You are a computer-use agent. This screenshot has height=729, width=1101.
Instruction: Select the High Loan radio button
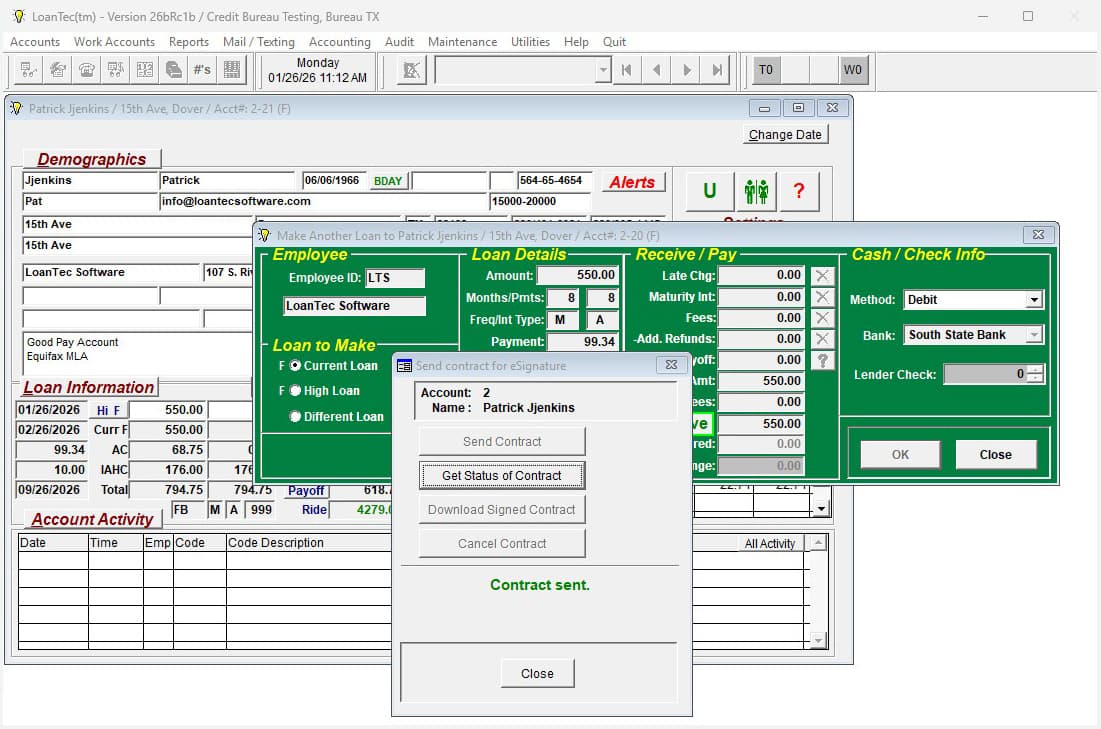coord(296,390)
